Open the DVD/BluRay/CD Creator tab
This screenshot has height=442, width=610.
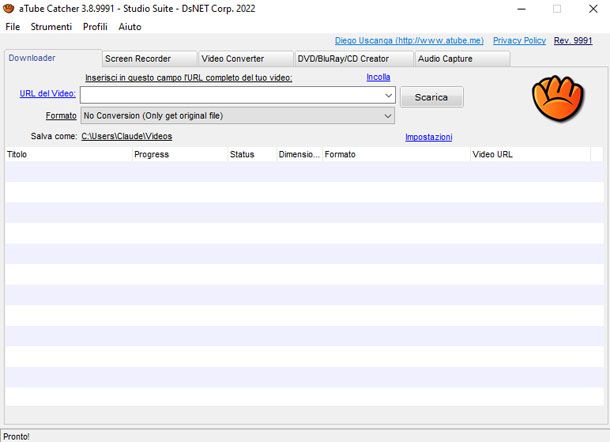point(354,59)
